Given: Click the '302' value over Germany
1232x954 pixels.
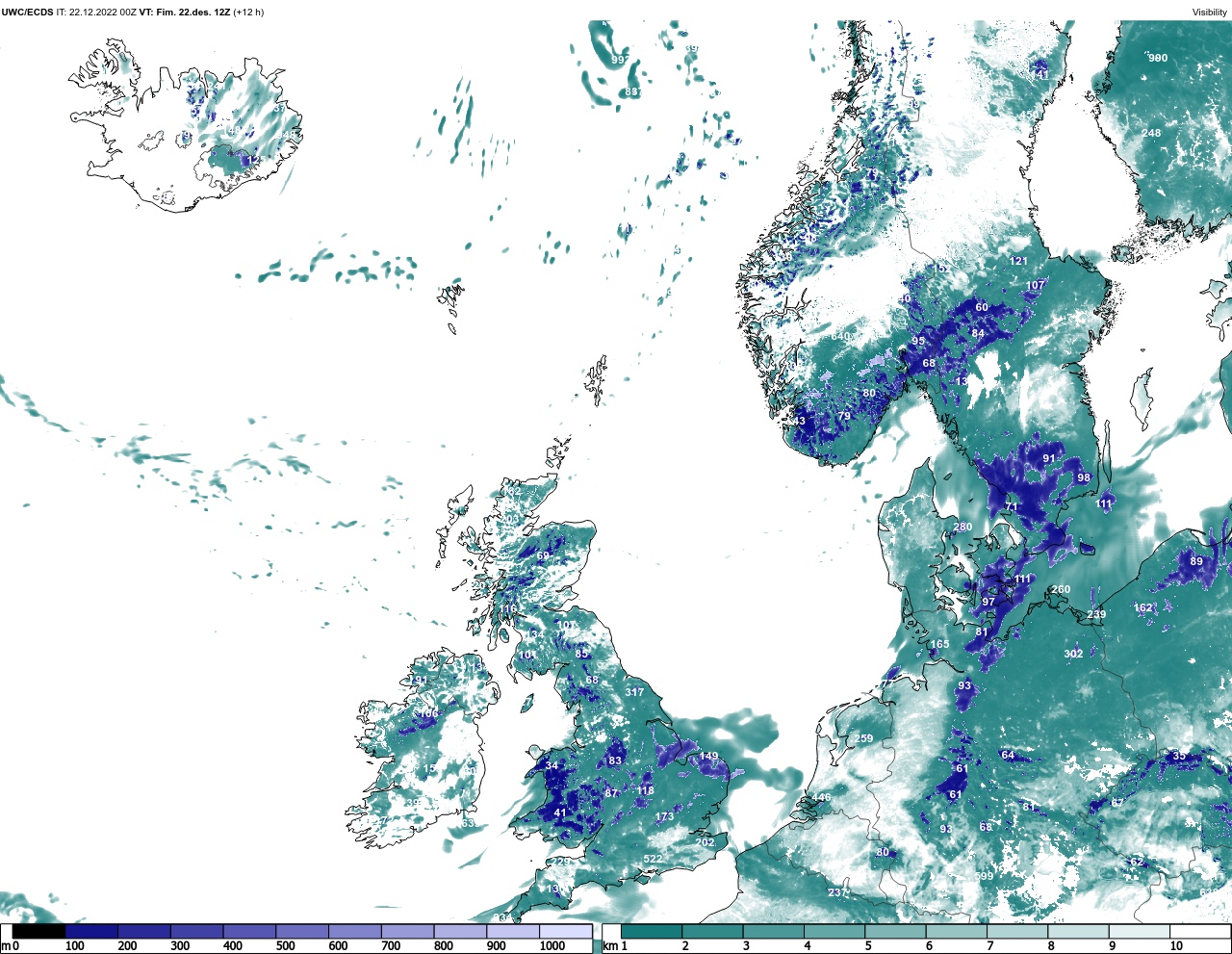Looking at the screenshot, I should (x=1073, y=654).
